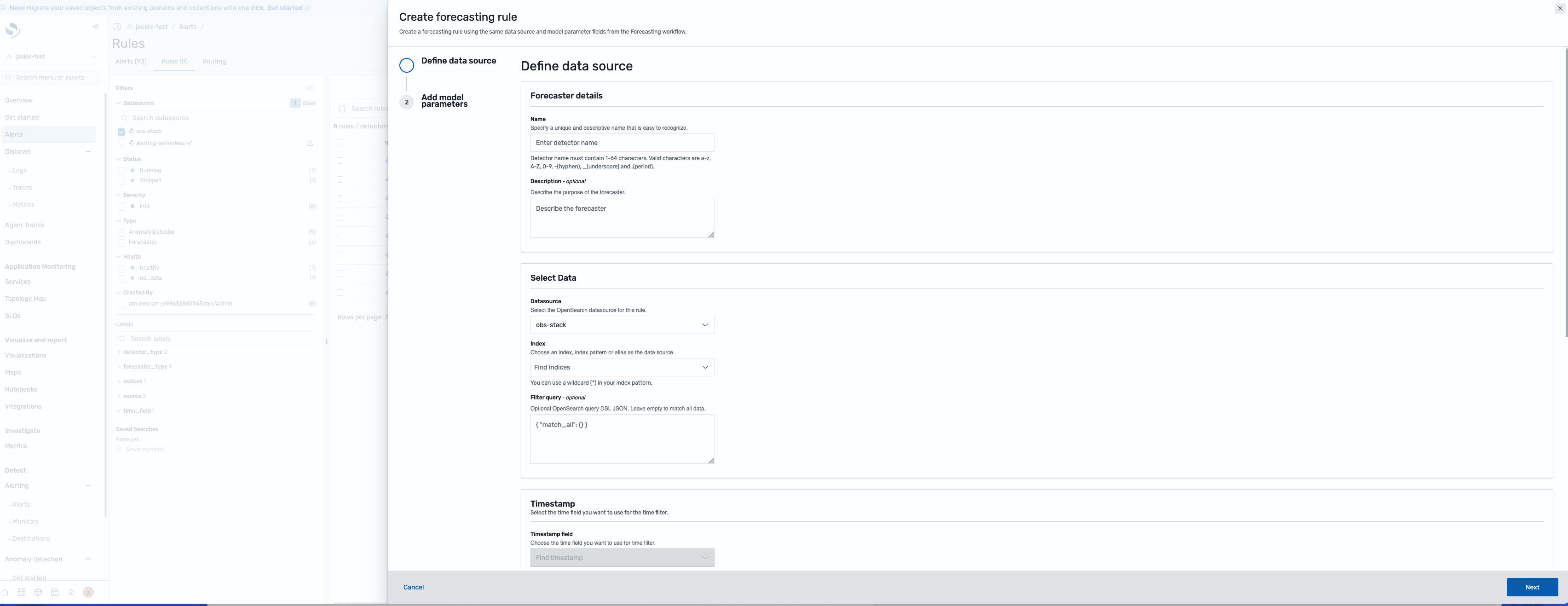Click warning icon beside alerting-serverless-v1
This screenshot has width=1568, height=606.
coord(310,143)
